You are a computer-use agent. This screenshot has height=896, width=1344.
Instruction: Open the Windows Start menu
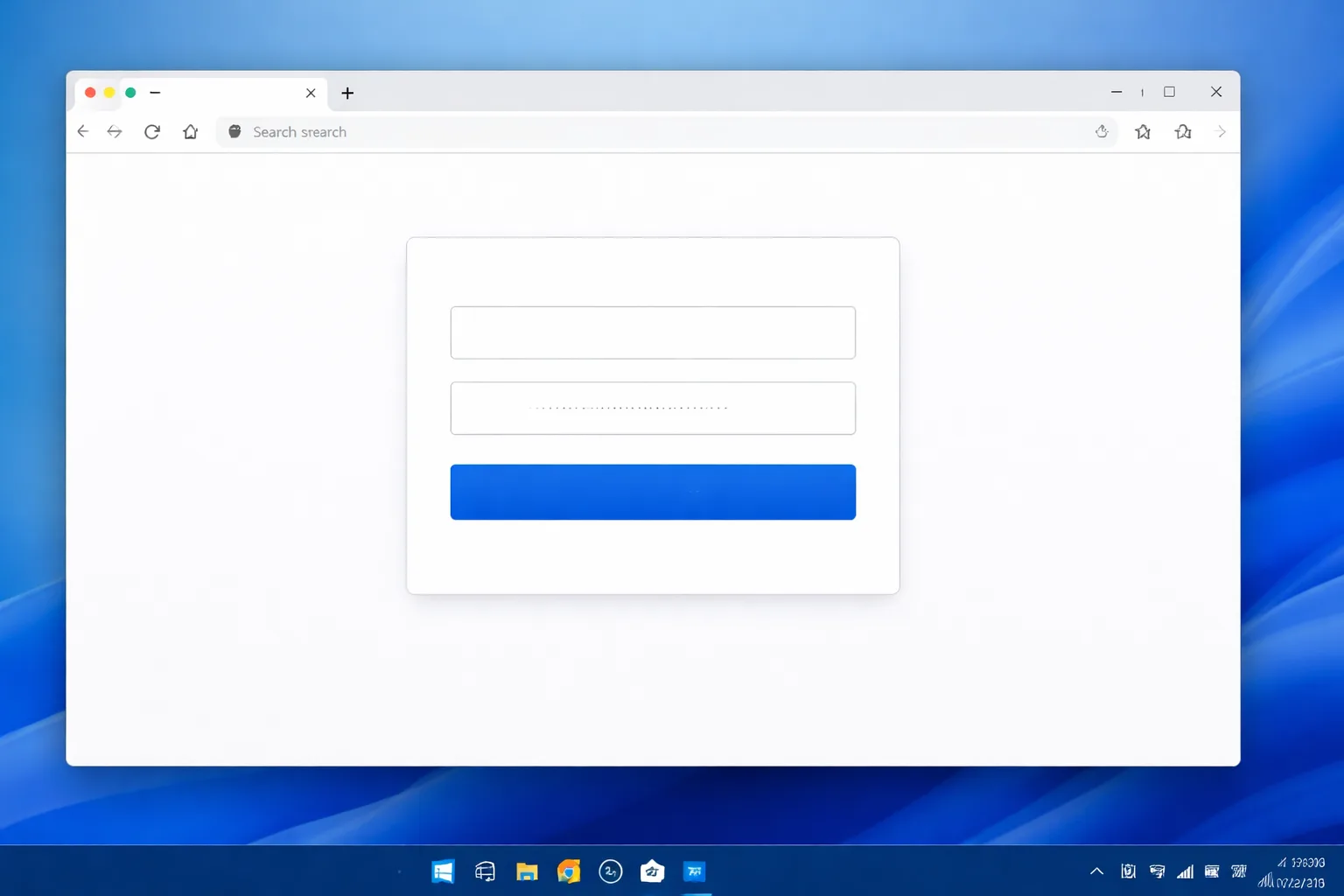click(443, 871)
